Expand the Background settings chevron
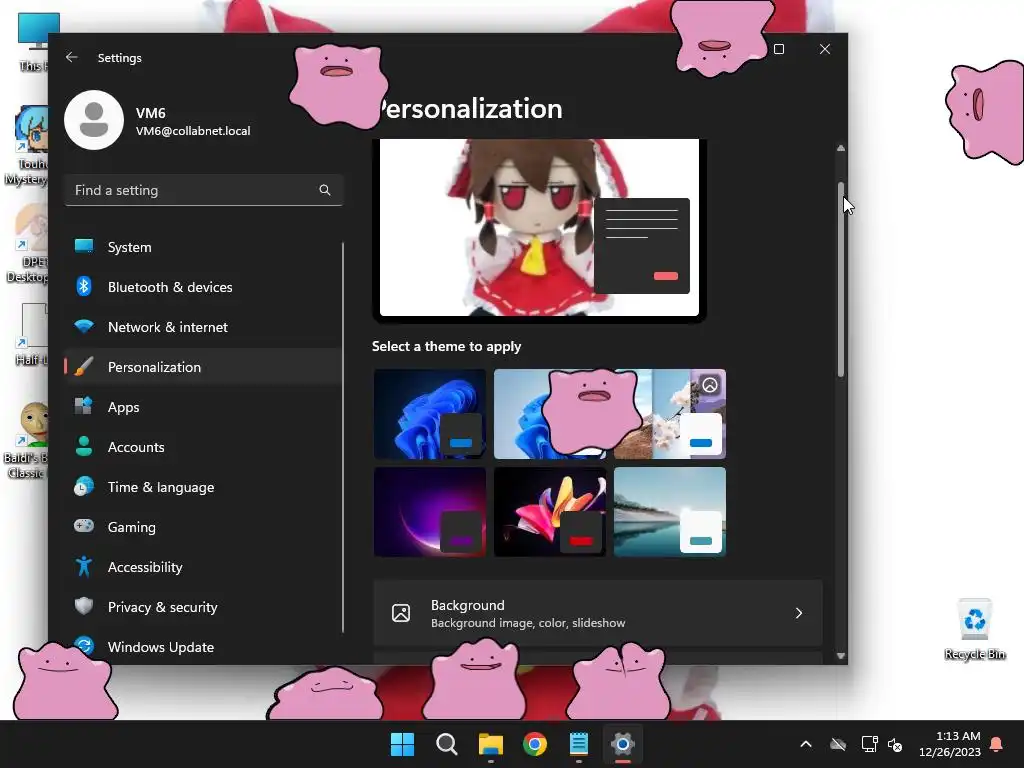 [799, 613]
